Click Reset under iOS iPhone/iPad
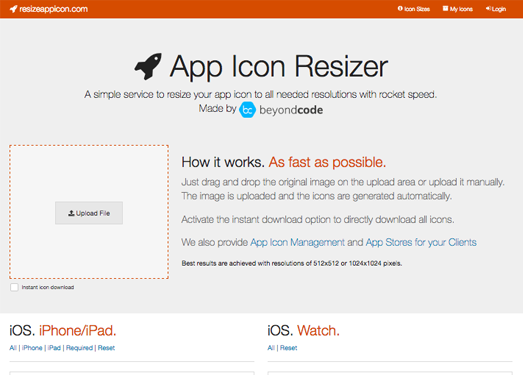The width and height of the screenshot is (523, 375). click(x=106, y=348)
